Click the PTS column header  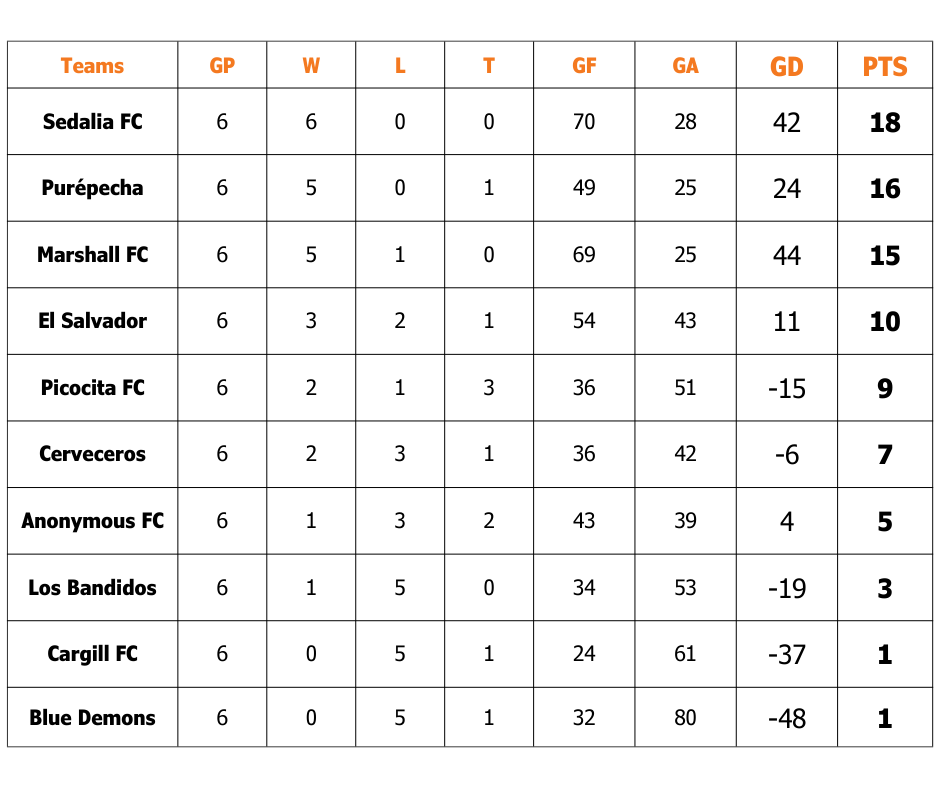(x=885, y=67)
